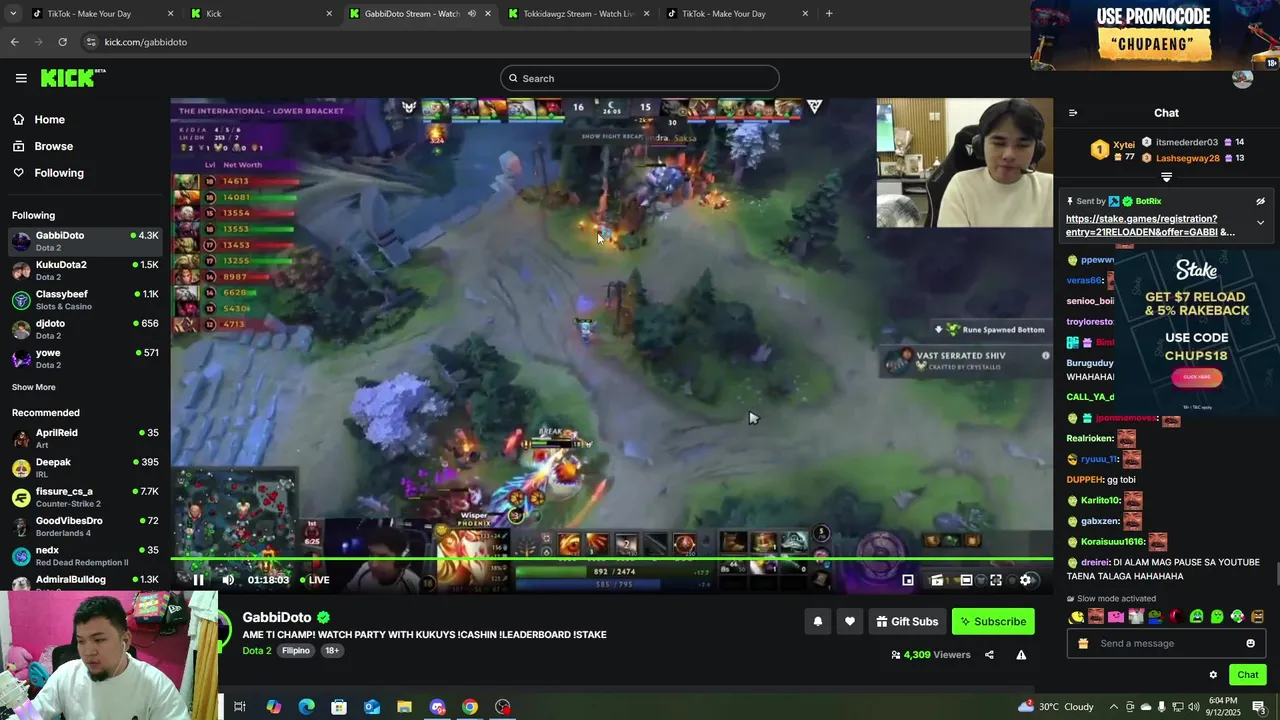1280x720 pixels.
Task: Open chat settings gear
Action: 1213,675
